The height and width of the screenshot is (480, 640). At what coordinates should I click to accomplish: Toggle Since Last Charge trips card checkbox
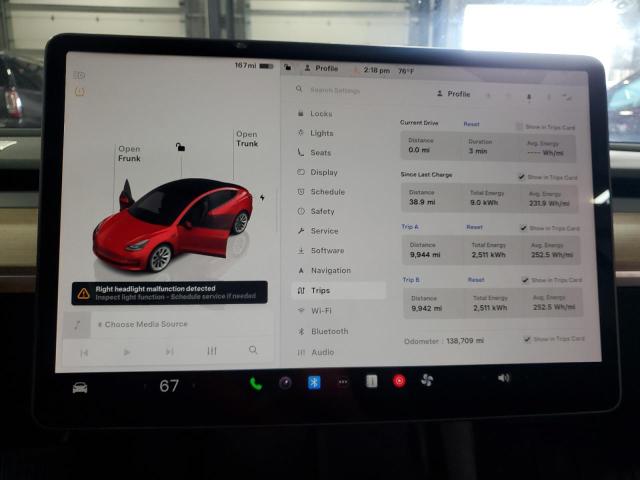coord(522,177)
